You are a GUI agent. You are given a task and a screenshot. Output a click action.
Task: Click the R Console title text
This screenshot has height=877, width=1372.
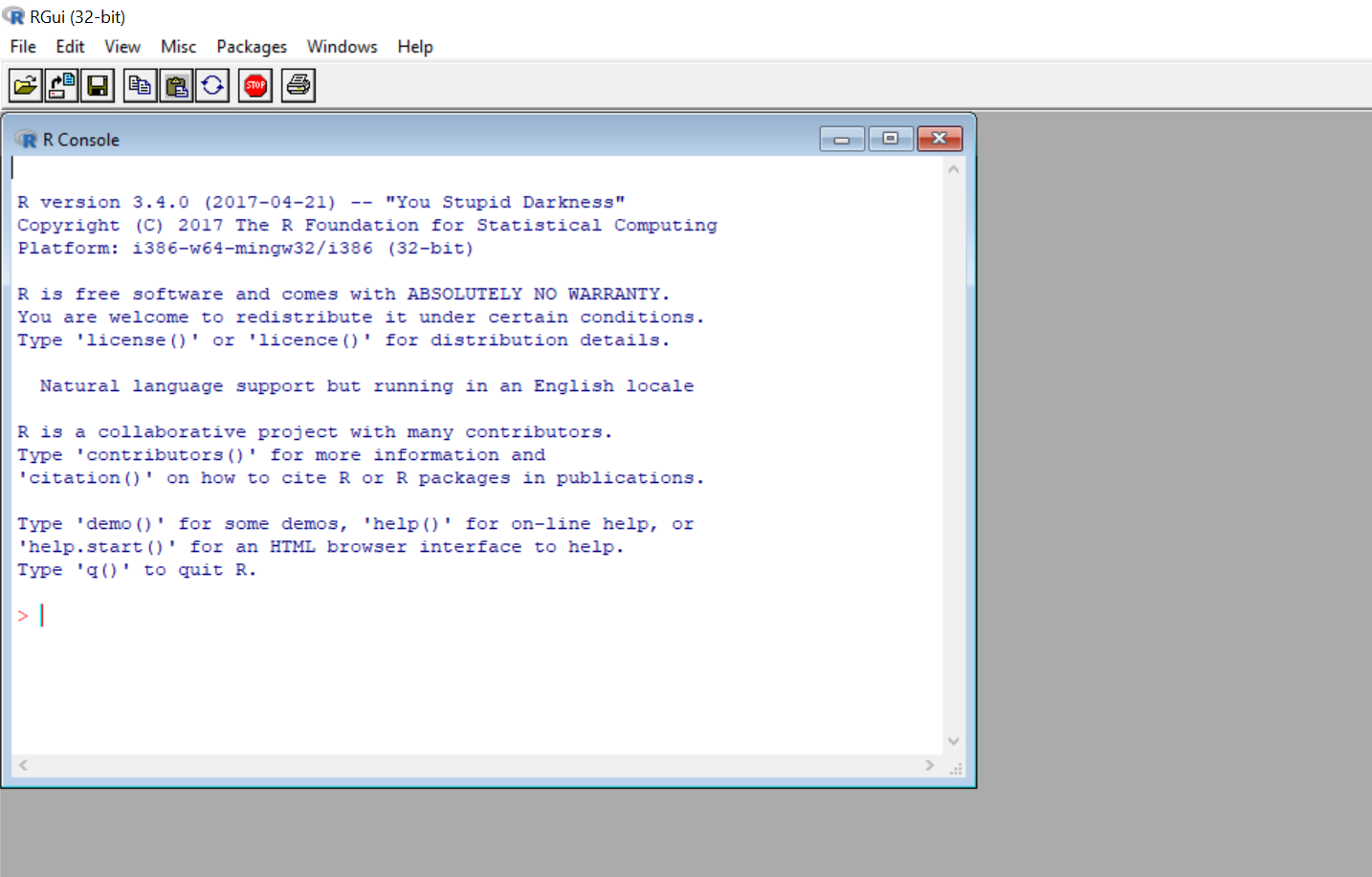click(81, 140)
